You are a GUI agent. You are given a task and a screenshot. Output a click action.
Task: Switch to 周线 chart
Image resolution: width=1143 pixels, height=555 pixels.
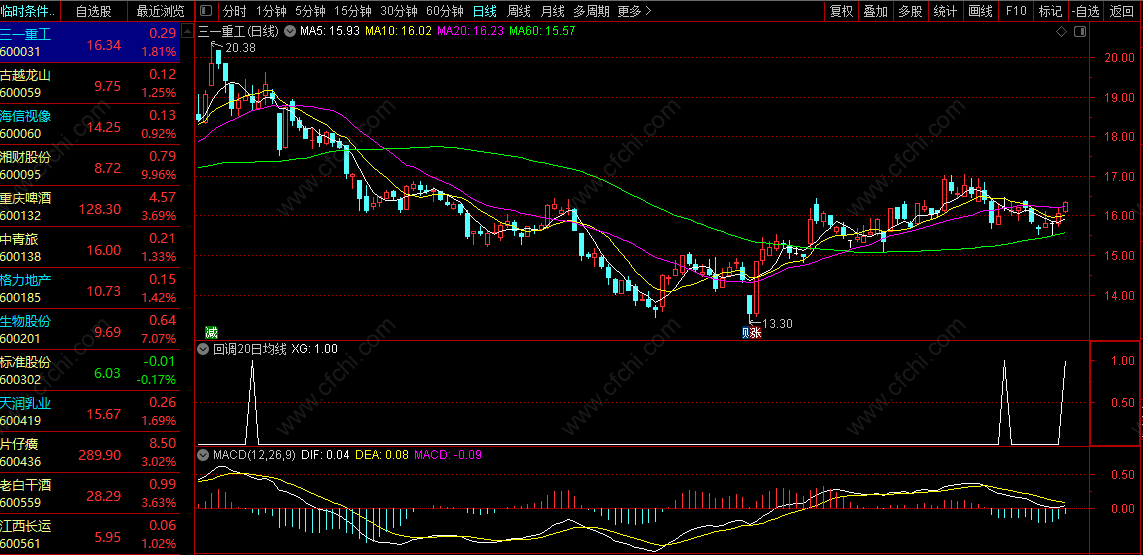coord(518,11)
